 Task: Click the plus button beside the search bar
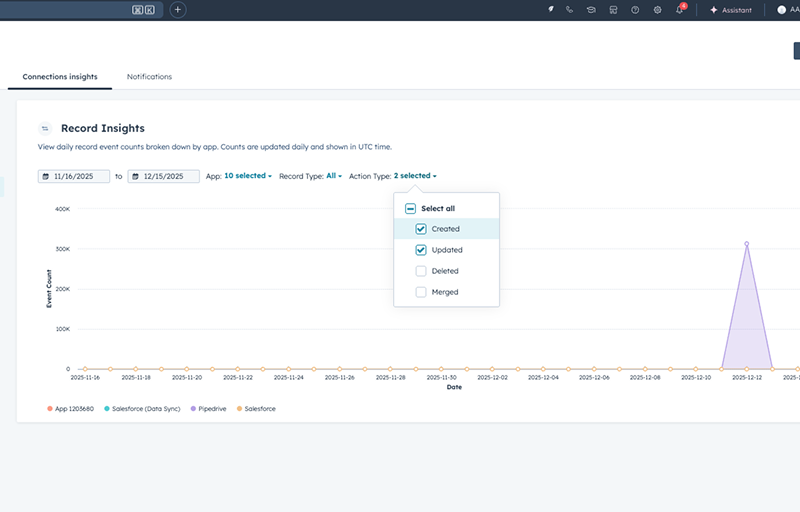pos(178,10)
